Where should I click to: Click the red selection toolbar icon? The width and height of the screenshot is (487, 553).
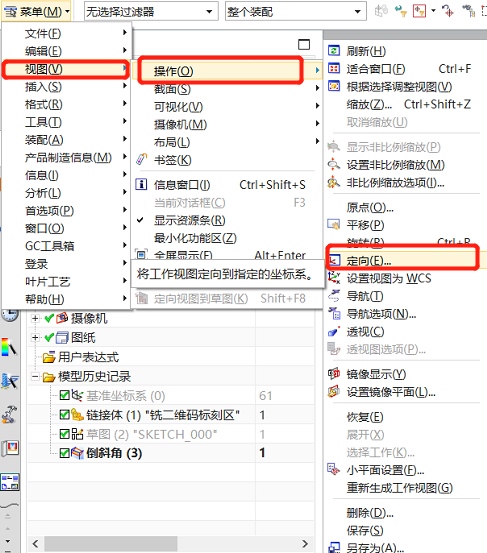click(419, 11)
